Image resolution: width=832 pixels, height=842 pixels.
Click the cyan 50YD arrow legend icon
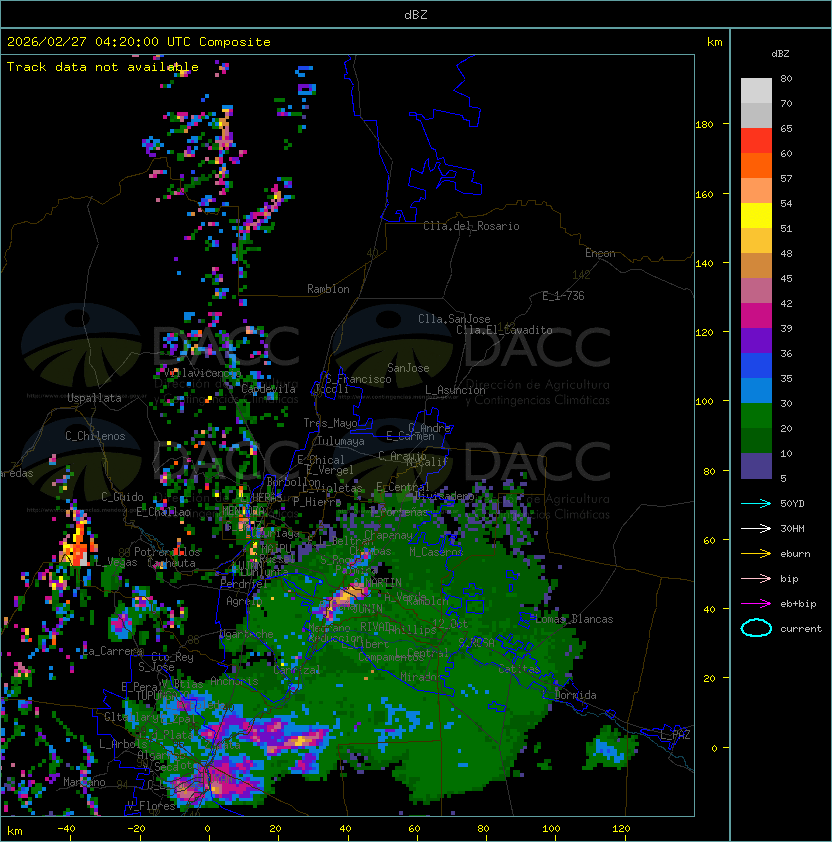[756, 503]
